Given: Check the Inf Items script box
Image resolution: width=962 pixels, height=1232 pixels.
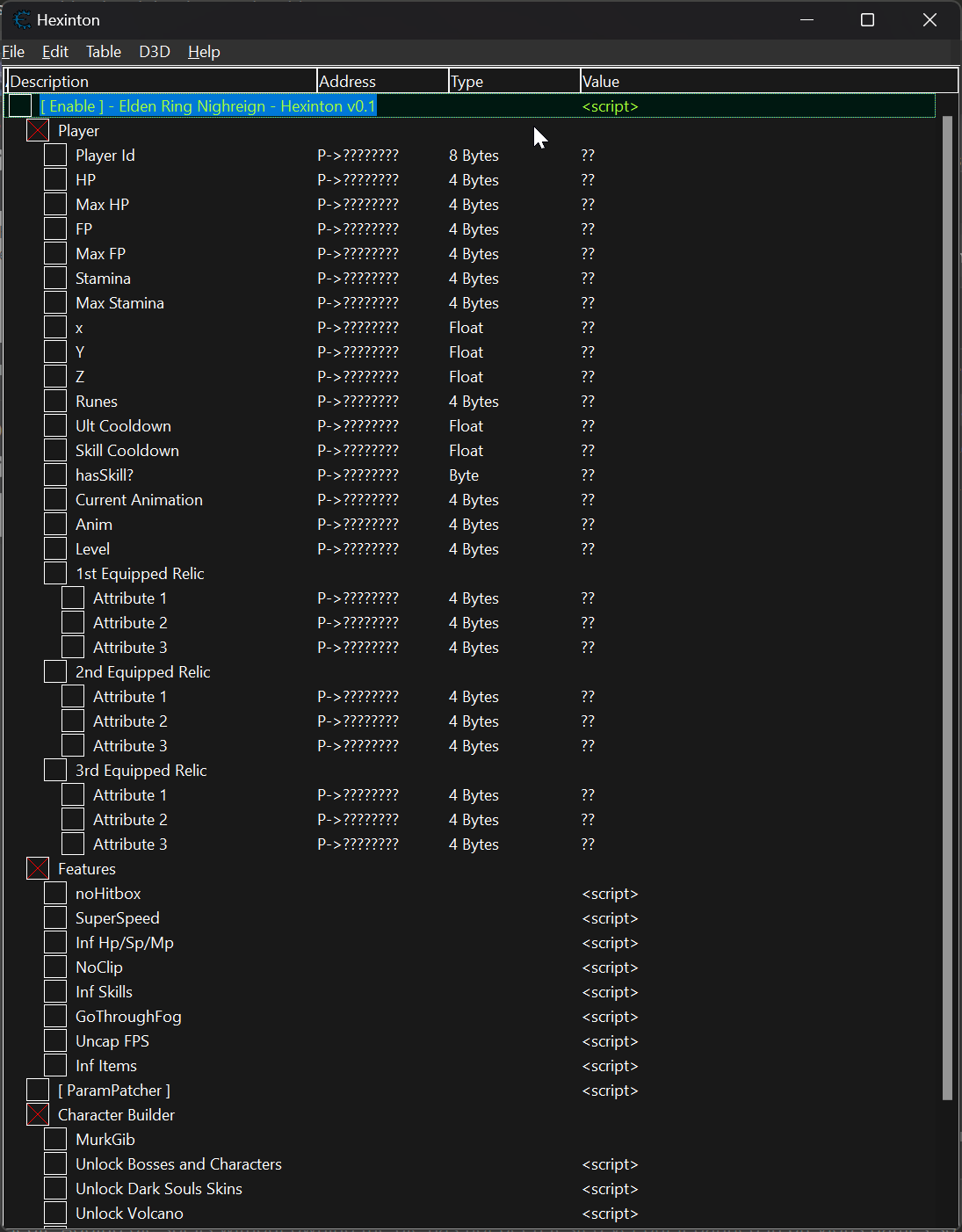Looking at the screenshot, I should point(55,1066).
